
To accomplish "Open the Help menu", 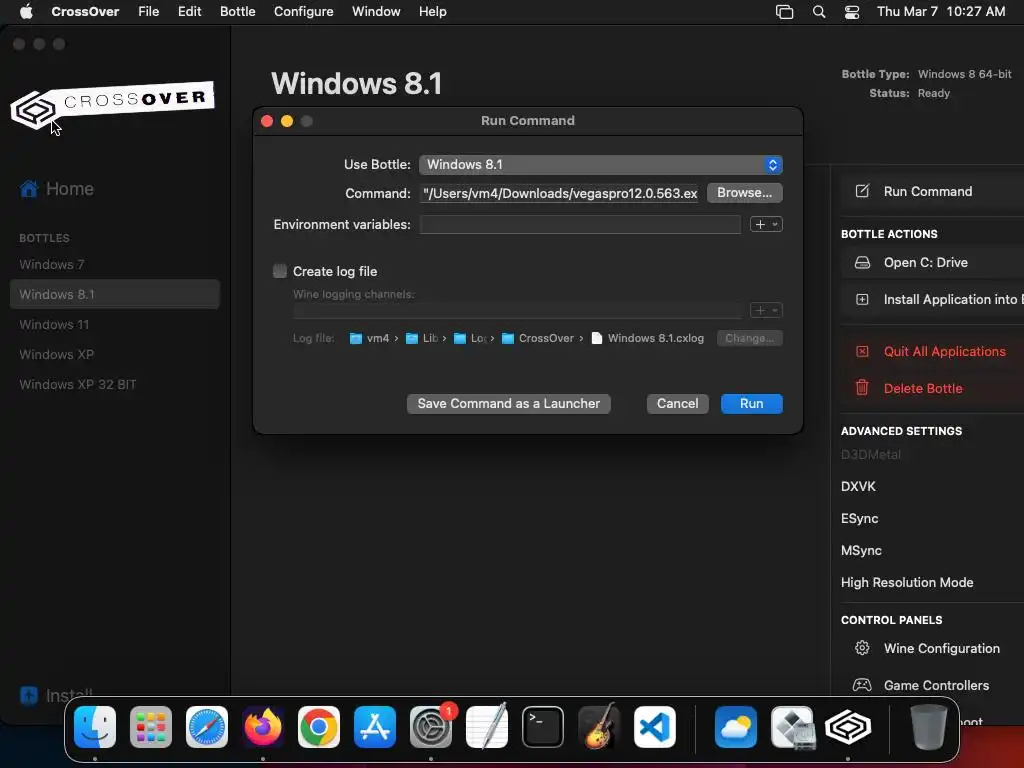I will tap(432, 11).
